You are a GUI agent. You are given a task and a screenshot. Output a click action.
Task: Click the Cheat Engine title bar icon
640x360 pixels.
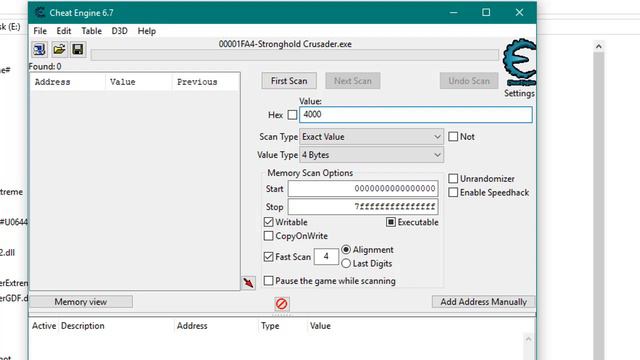click(40, 13)
